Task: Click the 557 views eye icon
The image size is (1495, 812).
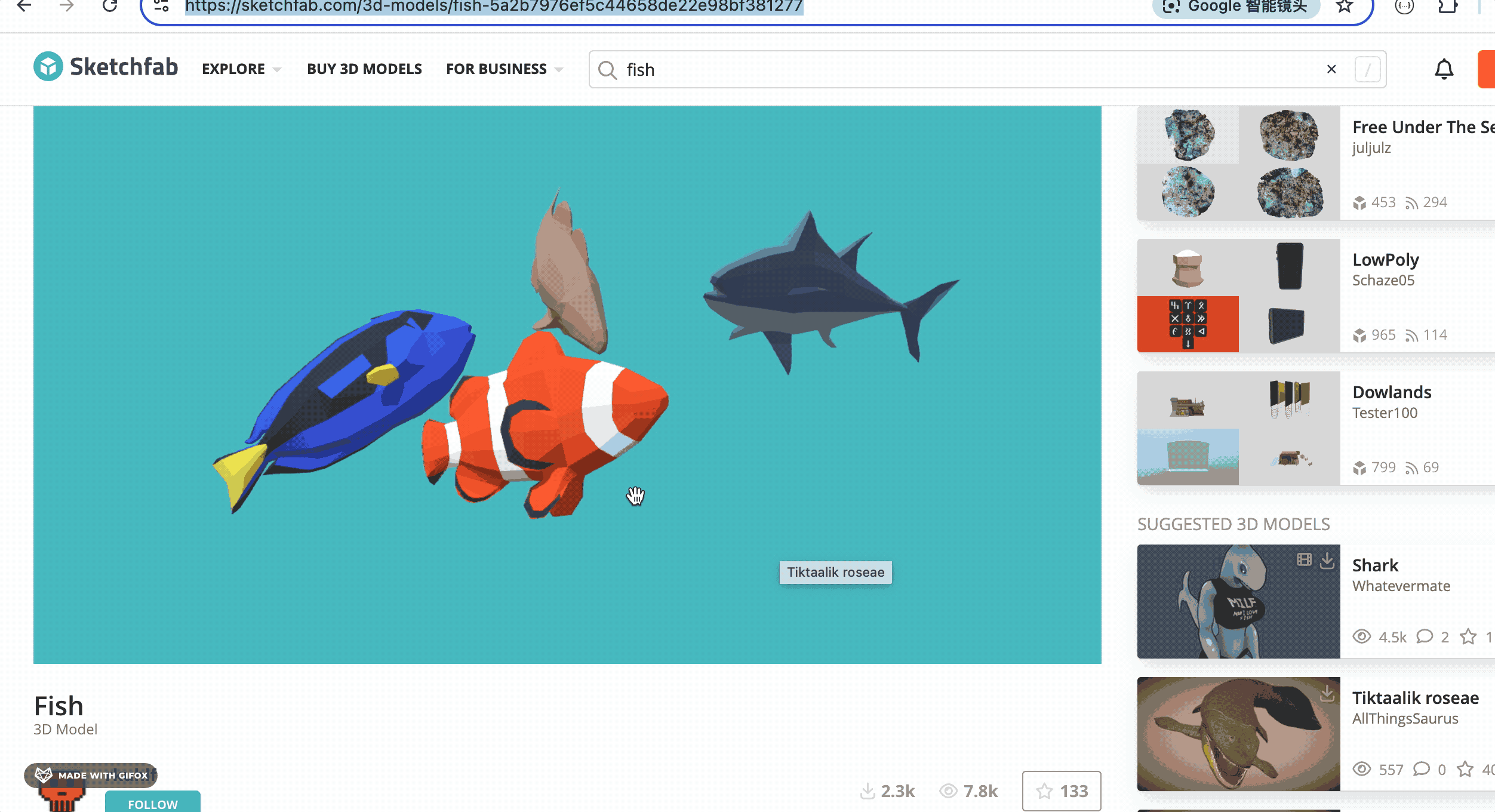Action: 1361,769
